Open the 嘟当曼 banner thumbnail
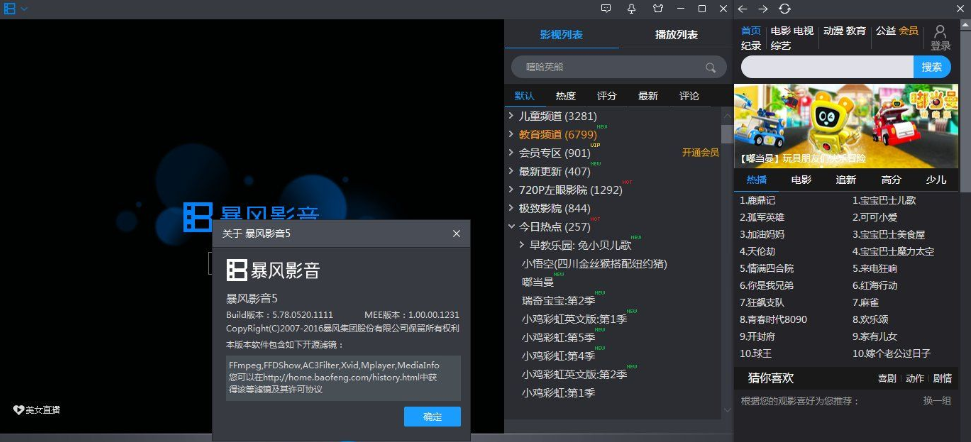This screenshot has height=442, width=971. coord(845,126)
